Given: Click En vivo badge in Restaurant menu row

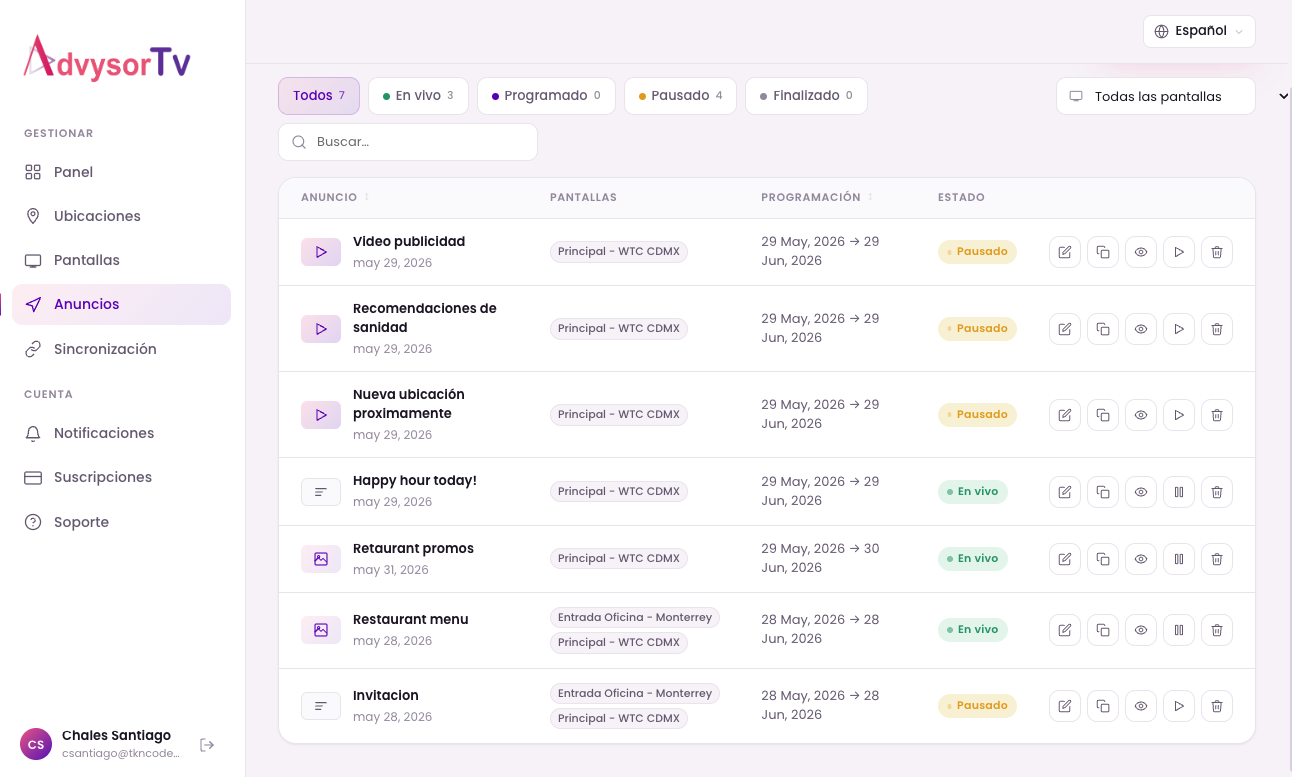Looking at the screenshot, I should 973,629.
